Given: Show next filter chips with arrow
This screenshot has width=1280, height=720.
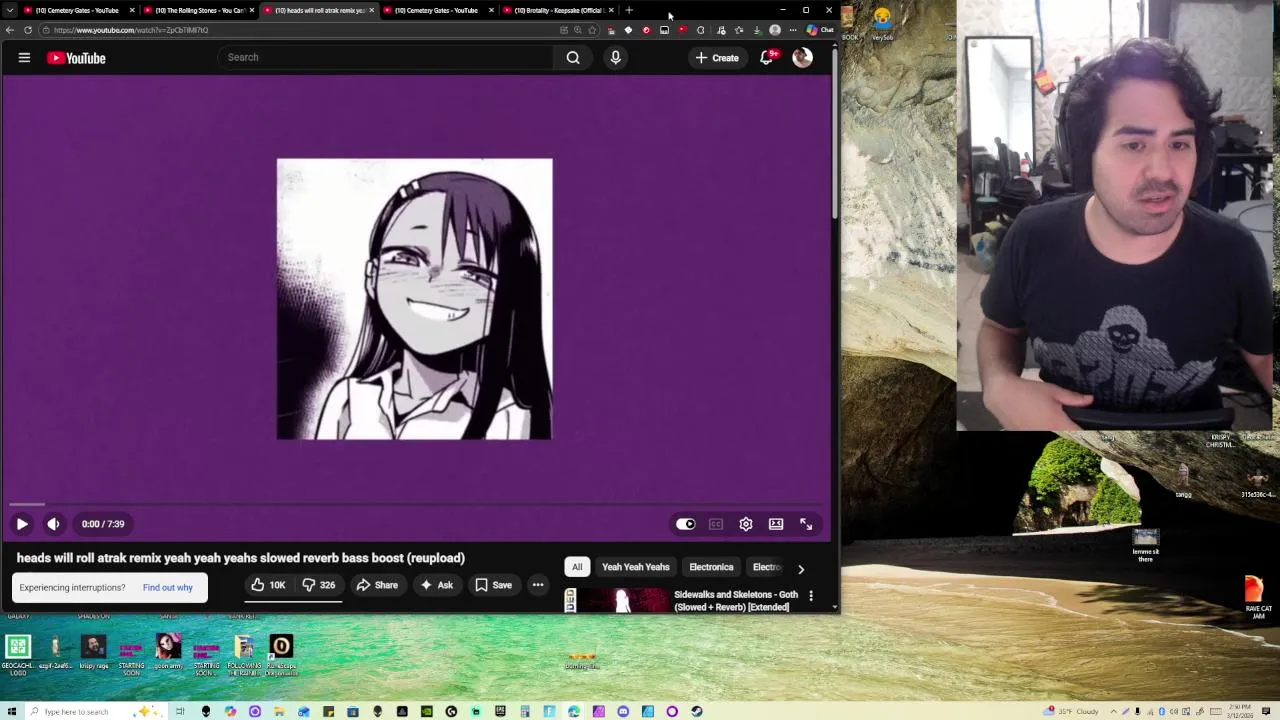Looking at the screenshot, I should click(x=801, y=569).
